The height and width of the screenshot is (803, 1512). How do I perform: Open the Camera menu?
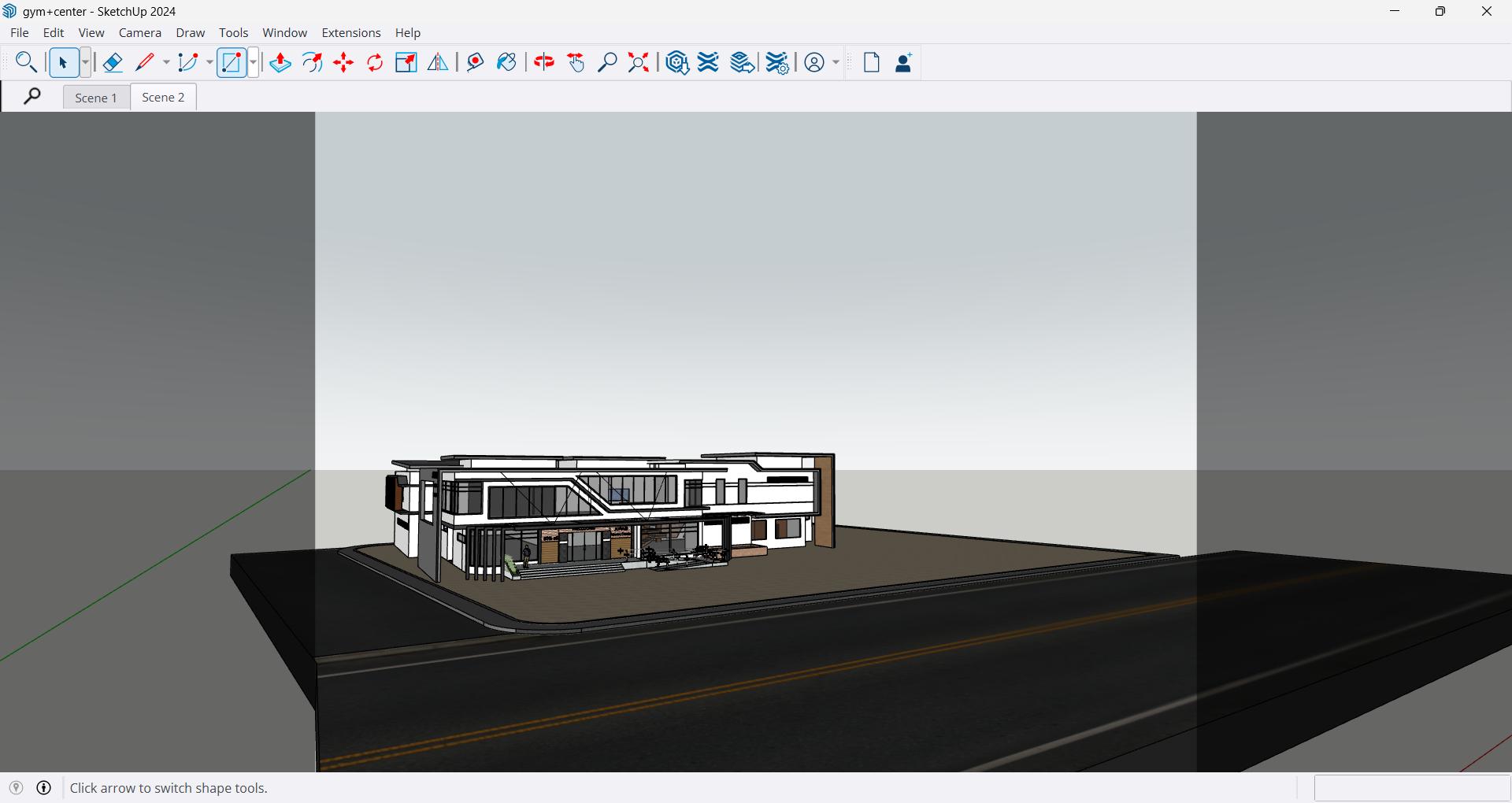(x=140, y=33)
